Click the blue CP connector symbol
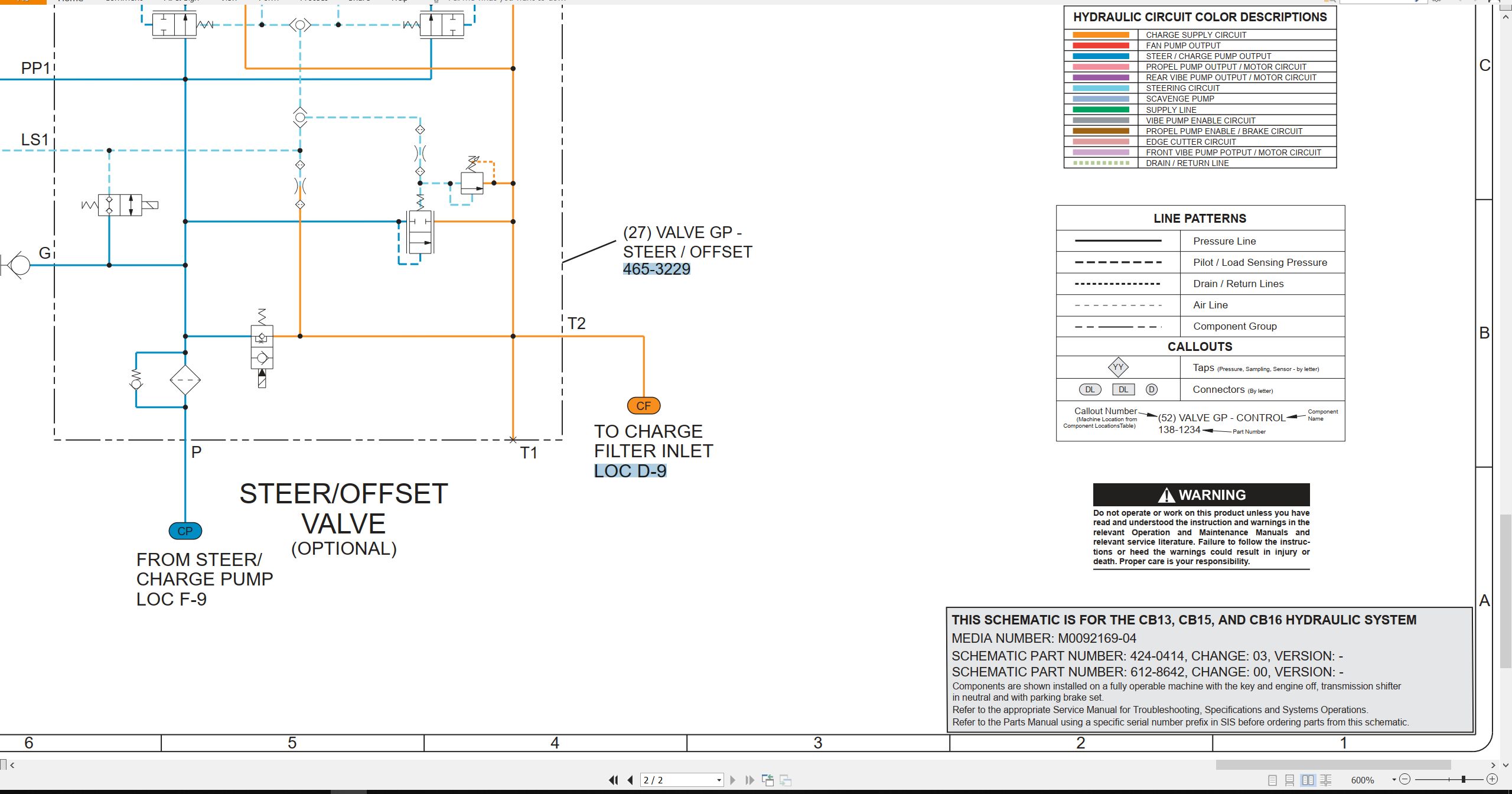 tap(185, 531)
